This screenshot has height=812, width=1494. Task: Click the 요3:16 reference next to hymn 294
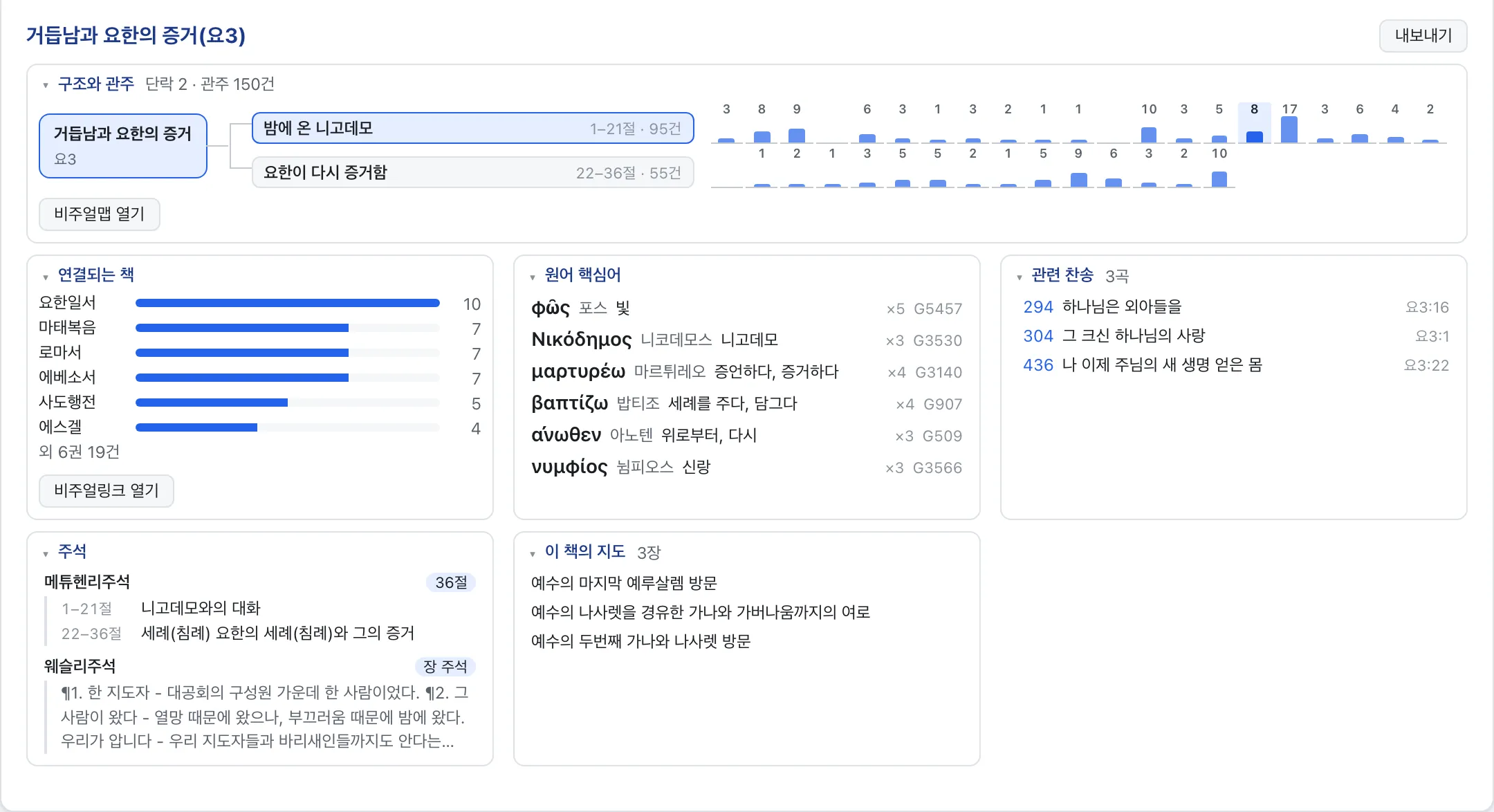coord(1427,307)
